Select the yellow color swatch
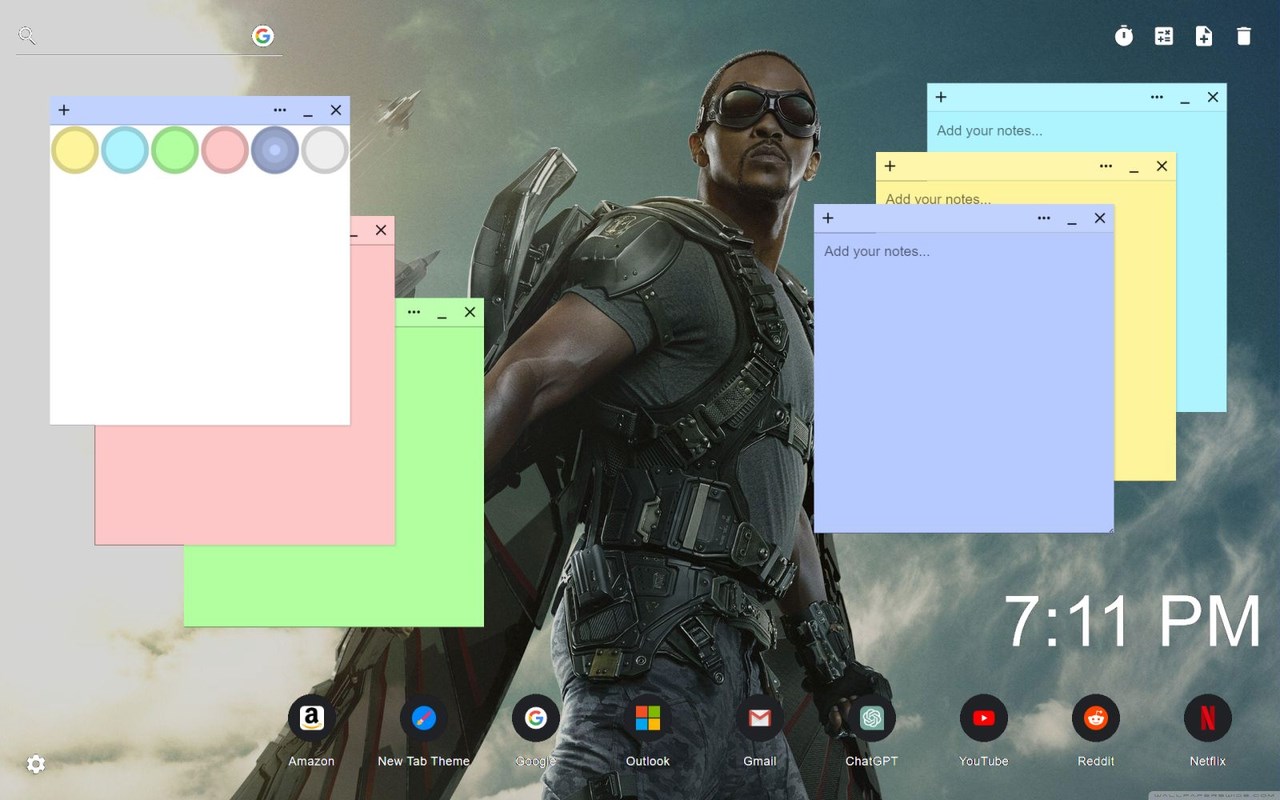1280x800 pixels. pyautogui.click(x=75, y=150)
